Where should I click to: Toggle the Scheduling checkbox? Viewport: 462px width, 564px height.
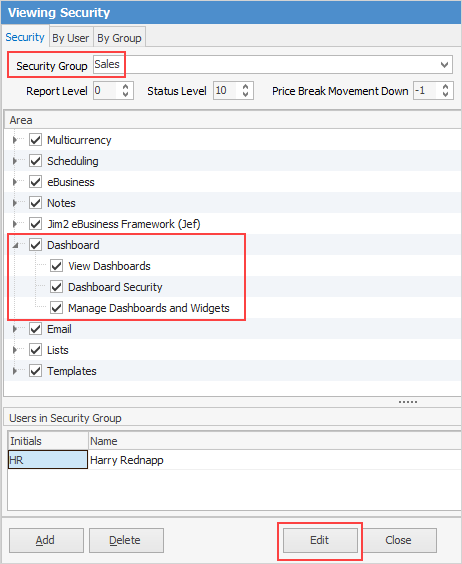(x=35, y=160)
